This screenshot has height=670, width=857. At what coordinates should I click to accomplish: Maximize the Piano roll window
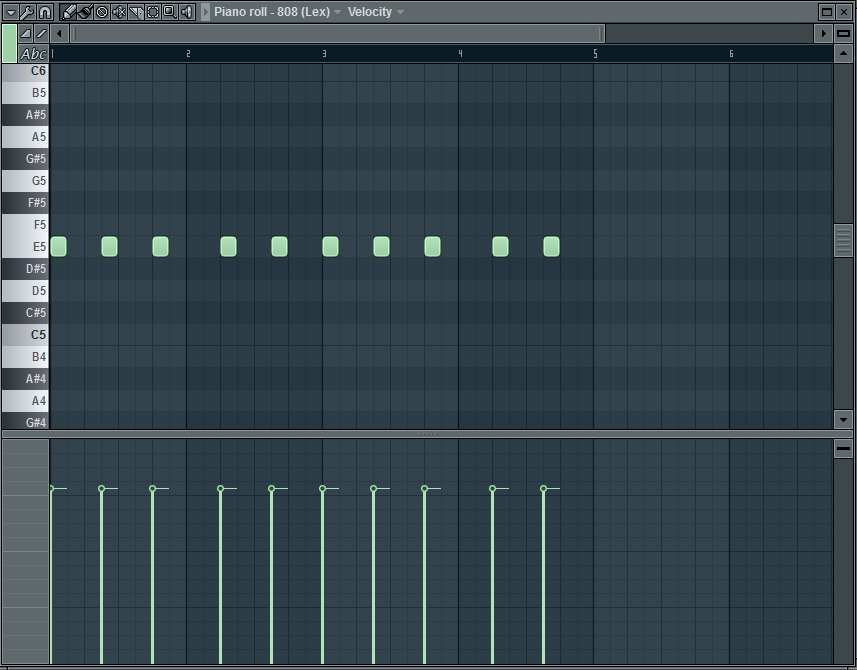827,11
